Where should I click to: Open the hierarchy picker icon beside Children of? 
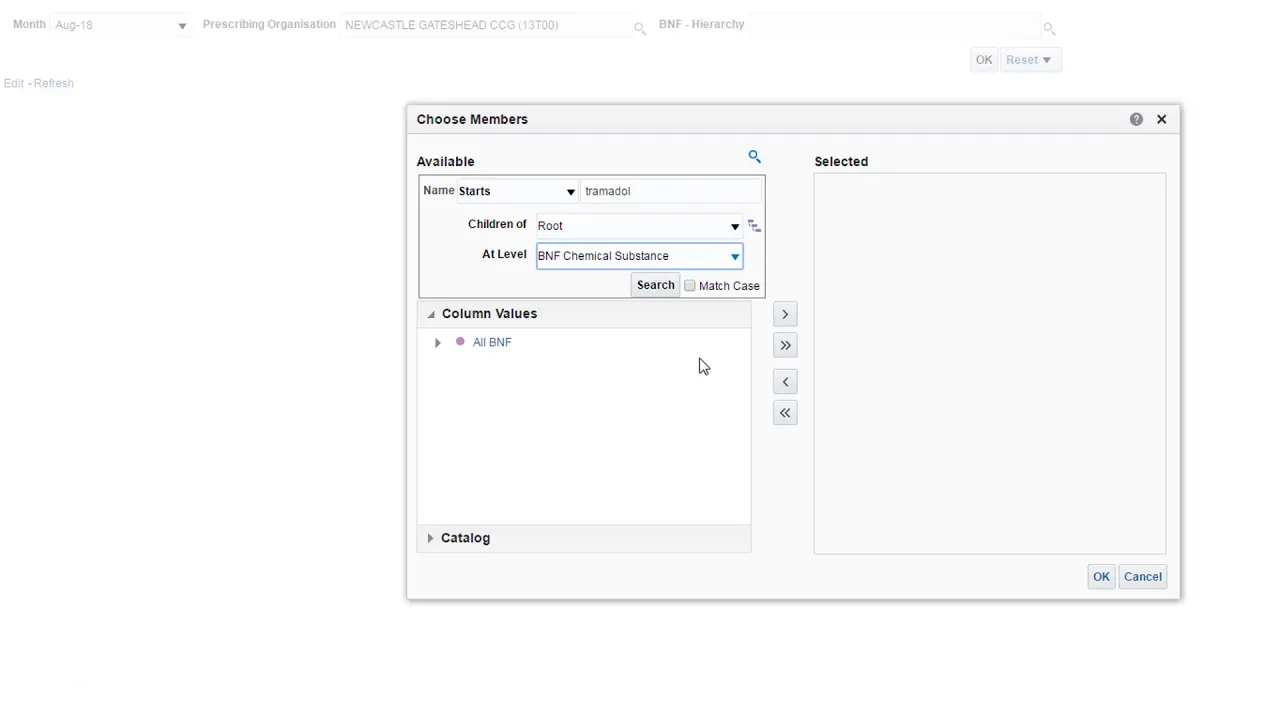click(x=755, y=226)
